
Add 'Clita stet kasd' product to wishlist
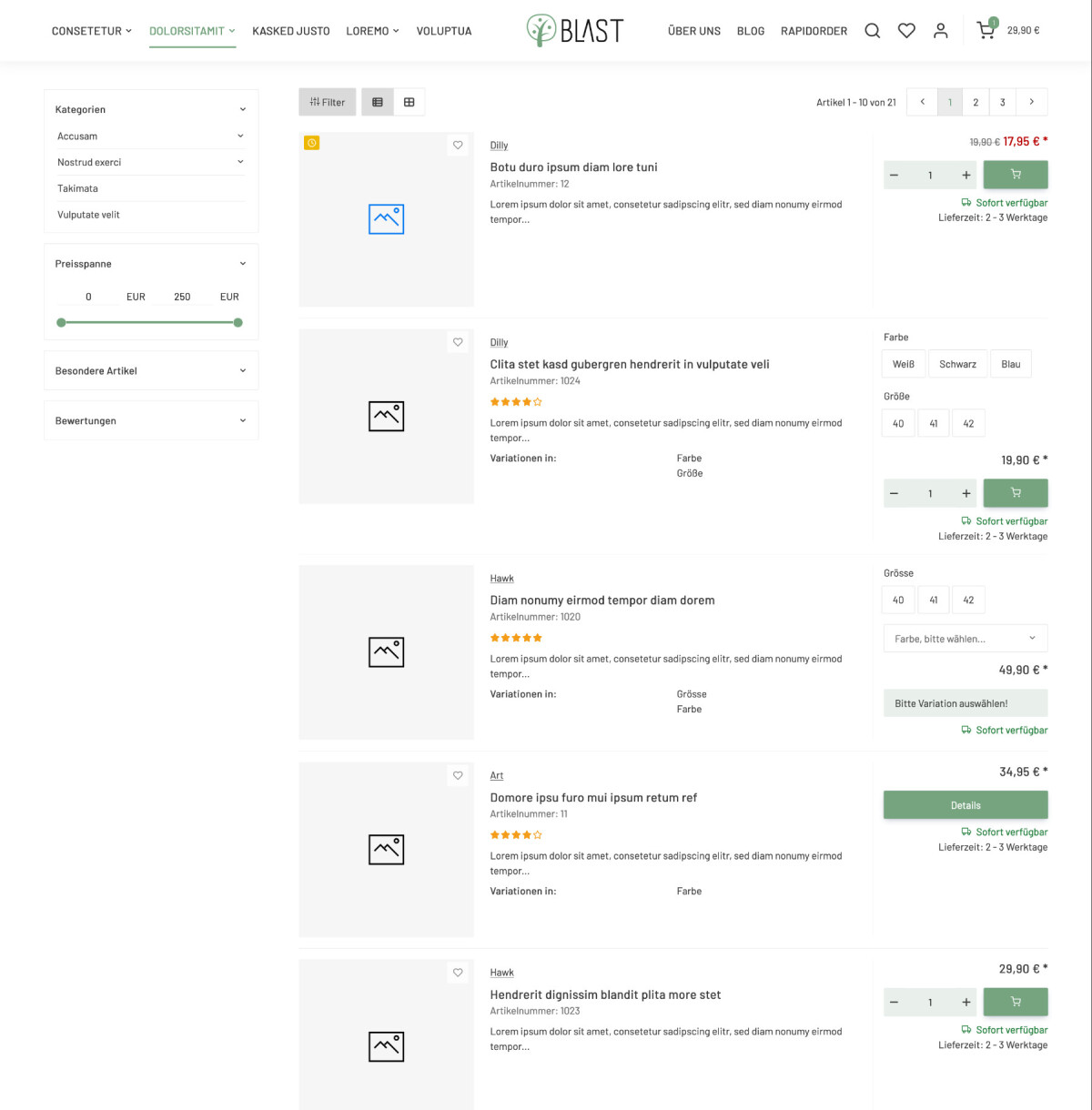click(458, 342)
